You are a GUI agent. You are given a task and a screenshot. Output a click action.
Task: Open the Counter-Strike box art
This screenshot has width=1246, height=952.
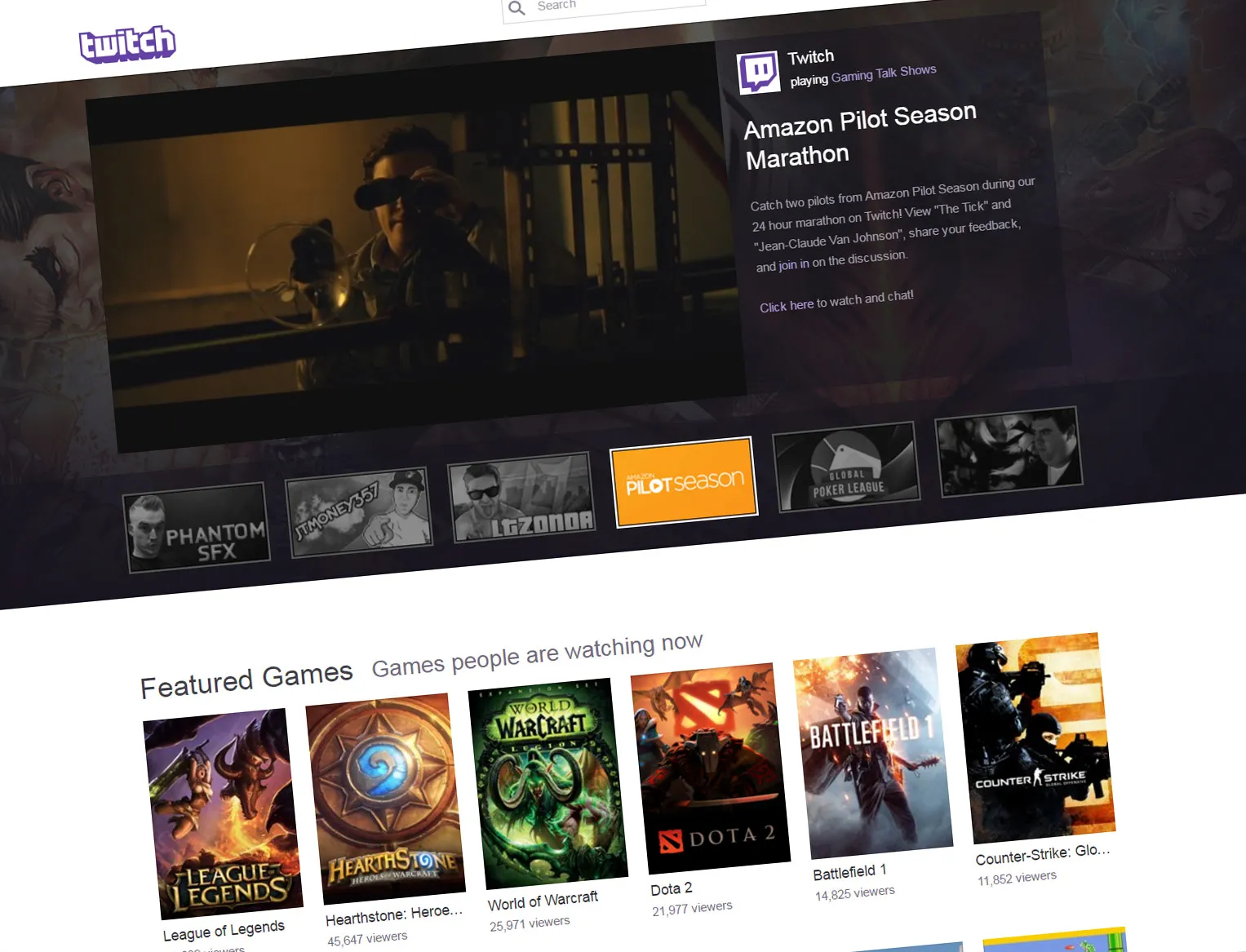(x=1035, y=737)
